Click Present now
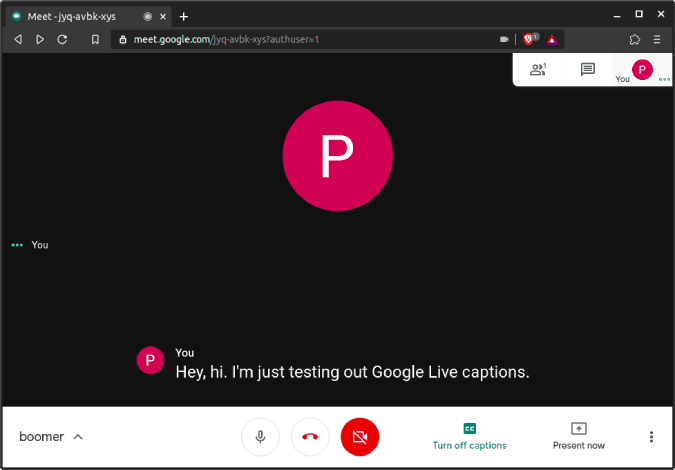 579,437
